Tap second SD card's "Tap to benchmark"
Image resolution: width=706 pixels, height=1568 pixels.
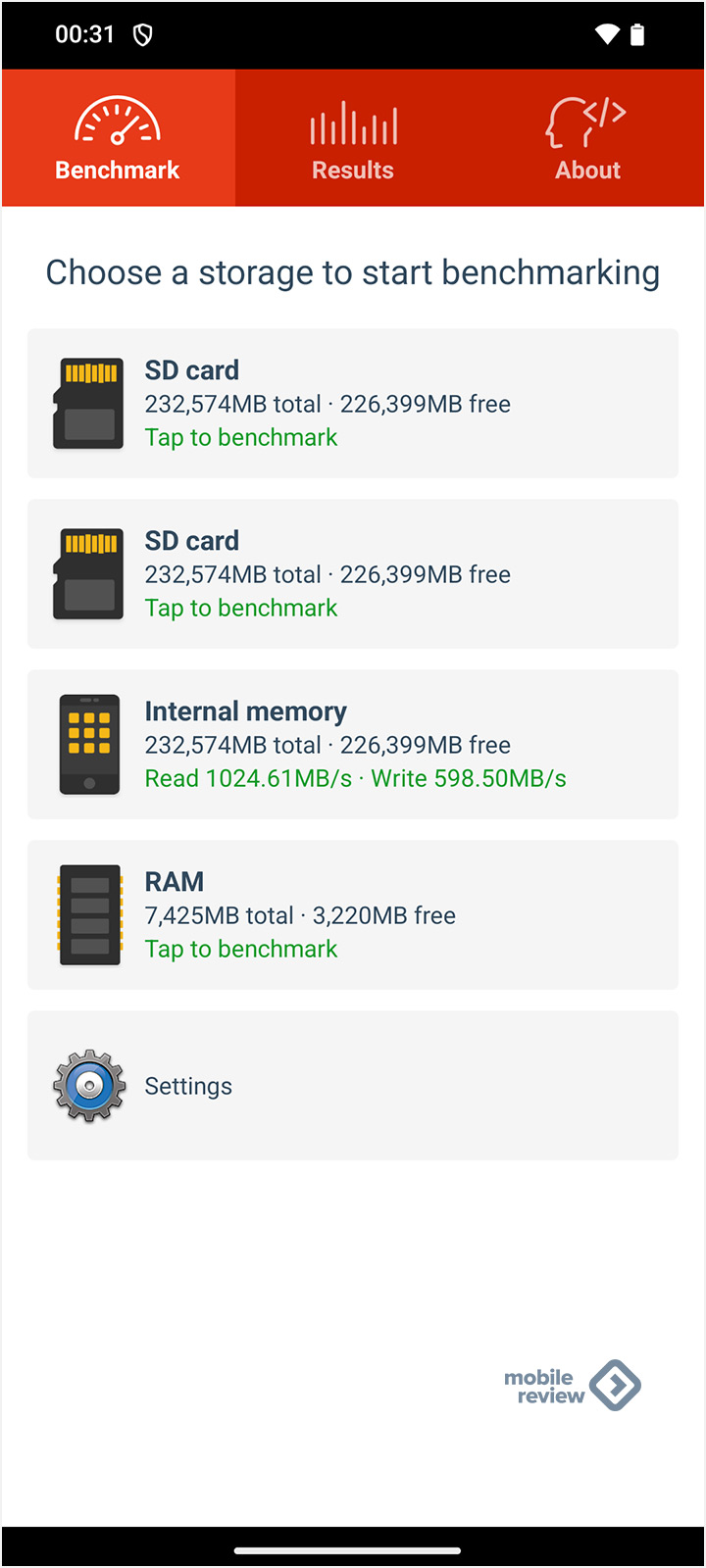point(241,609)
